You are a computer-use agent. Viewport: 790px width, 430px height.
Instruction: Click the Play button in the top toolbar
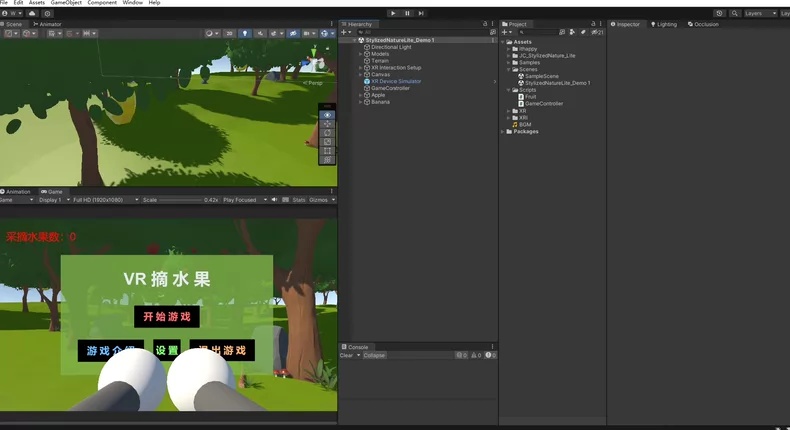393,14
